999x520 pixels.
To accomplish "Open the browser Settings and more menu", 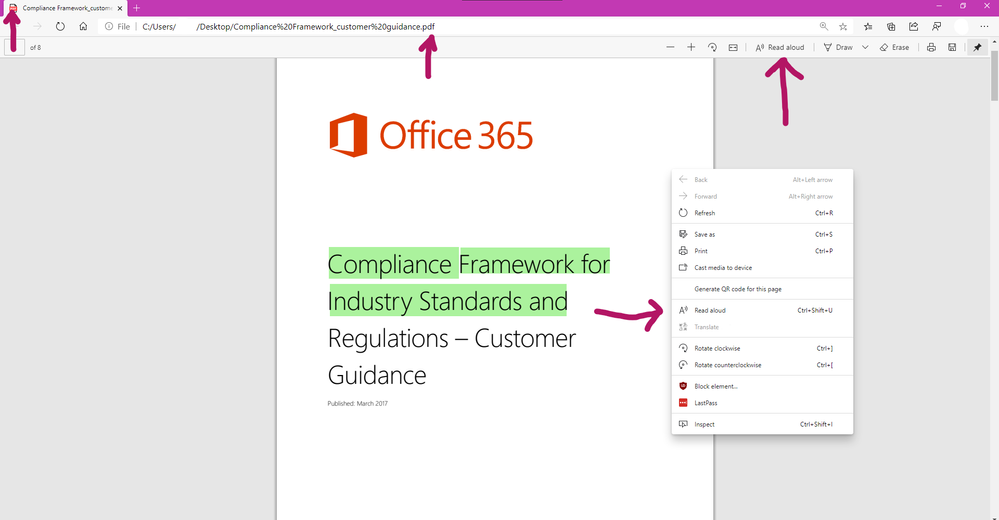I will coord(984,27).
